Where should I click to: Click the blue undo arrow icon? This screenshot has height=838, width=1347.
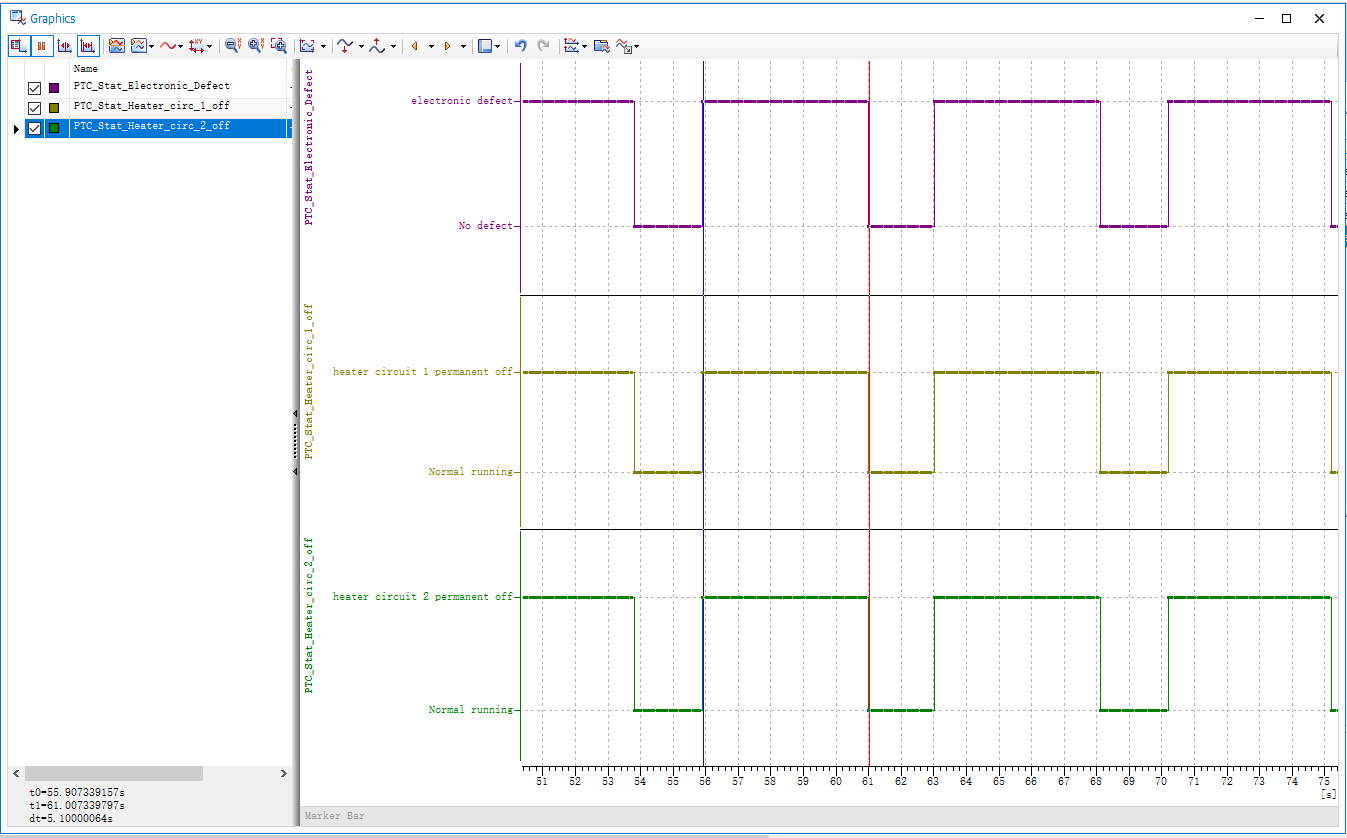(x=520, y=45)
